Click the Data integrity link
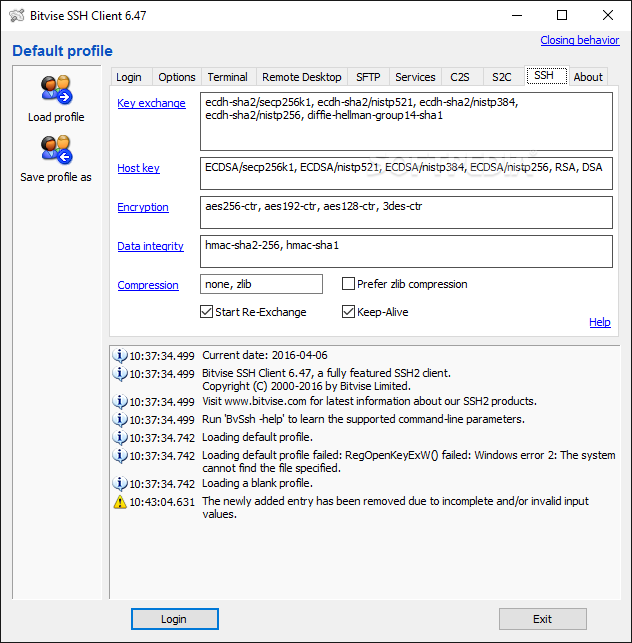 click(x=150, y=246)
